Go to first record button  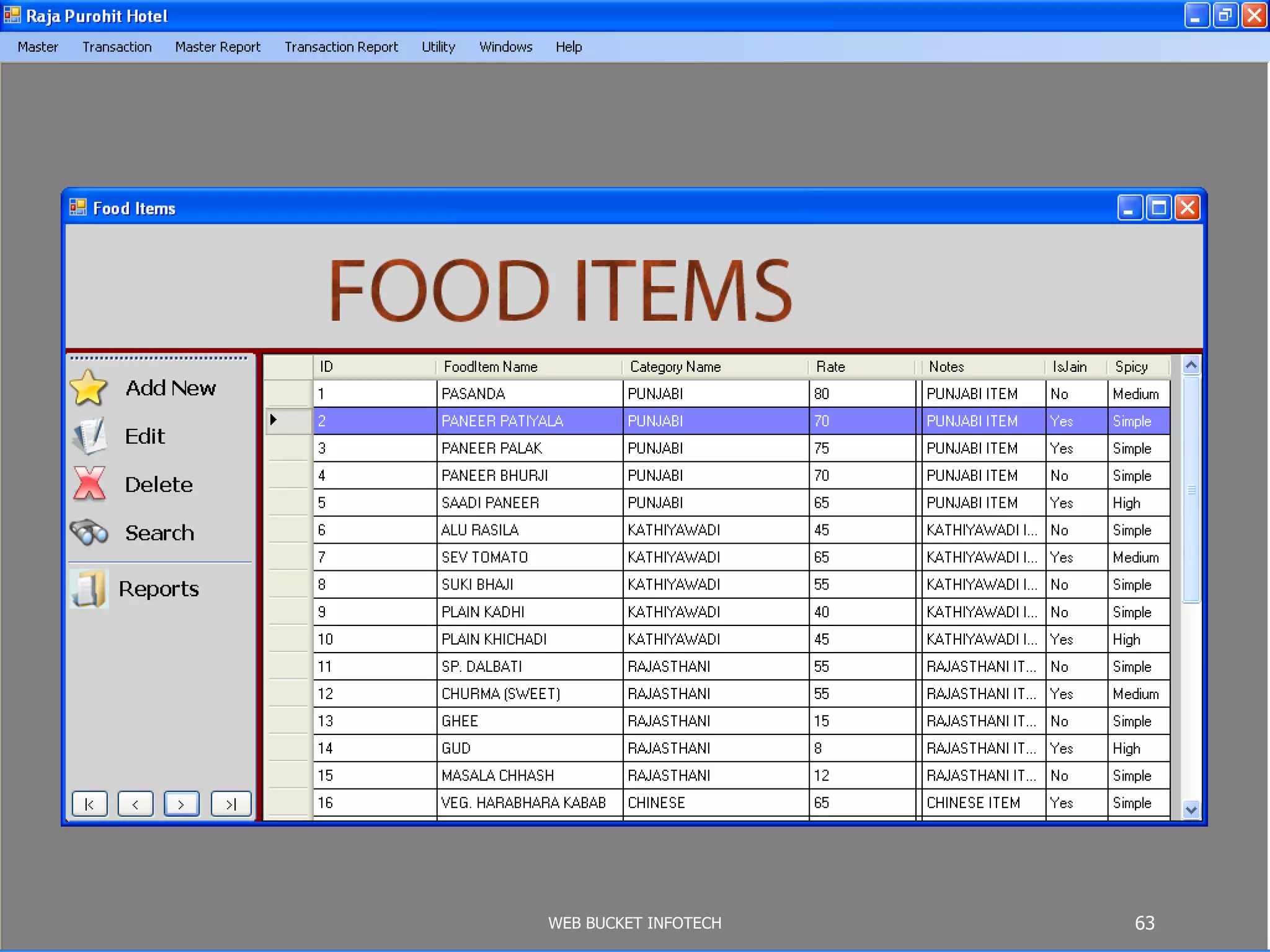(89, 804)
